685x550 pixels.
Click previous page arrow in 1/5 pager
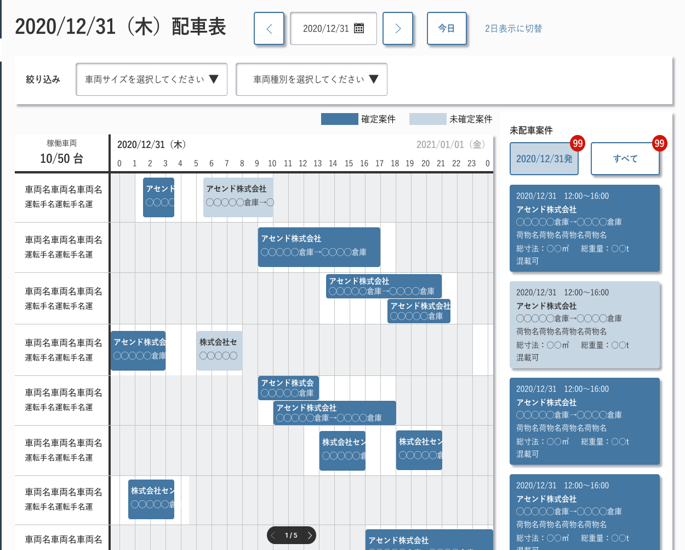pyautogui.click(x=274, y=536)
